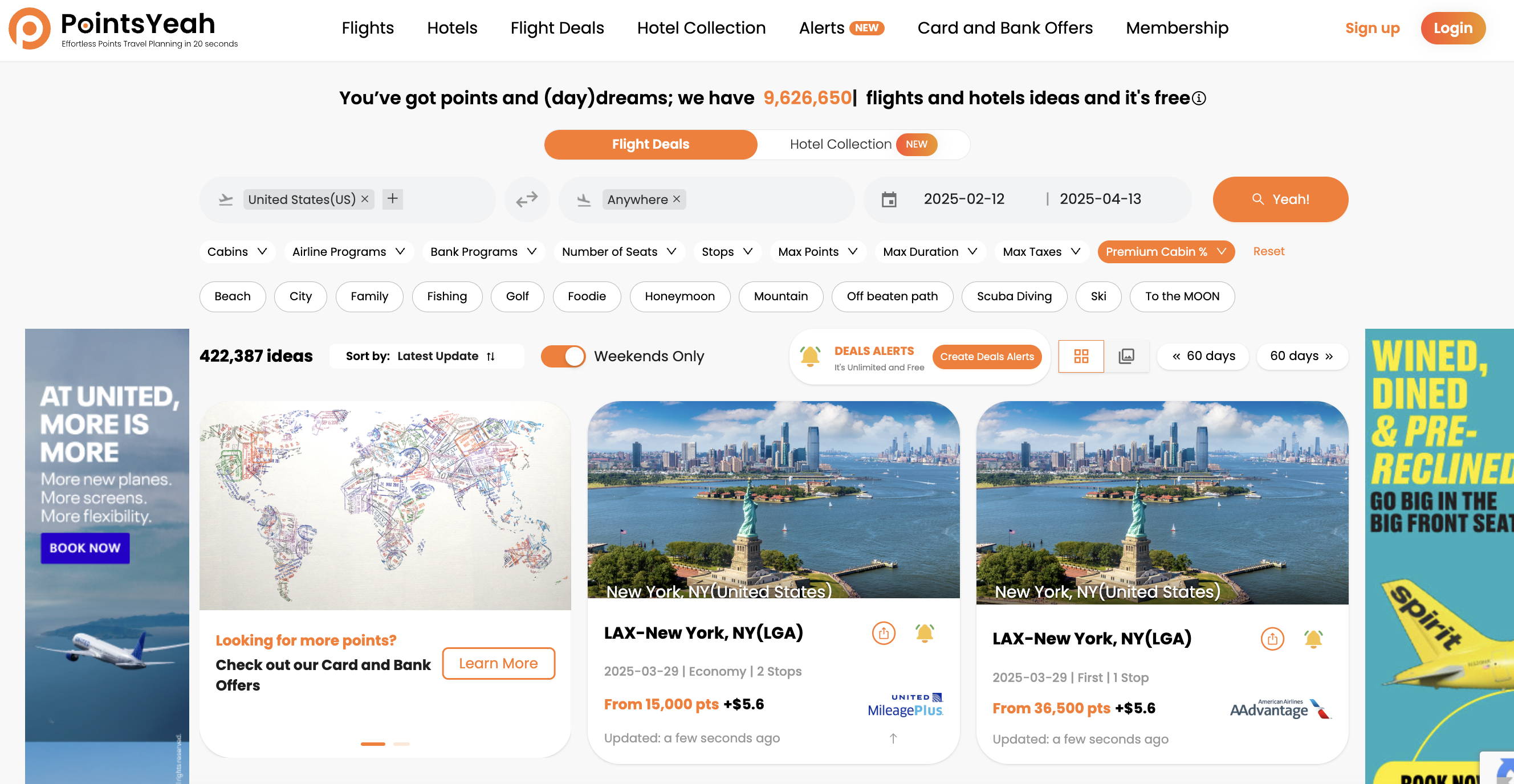Share the 36,500 pts First class deal
Viewport: 1514px width, 784px height.
tap(1272, 639)
